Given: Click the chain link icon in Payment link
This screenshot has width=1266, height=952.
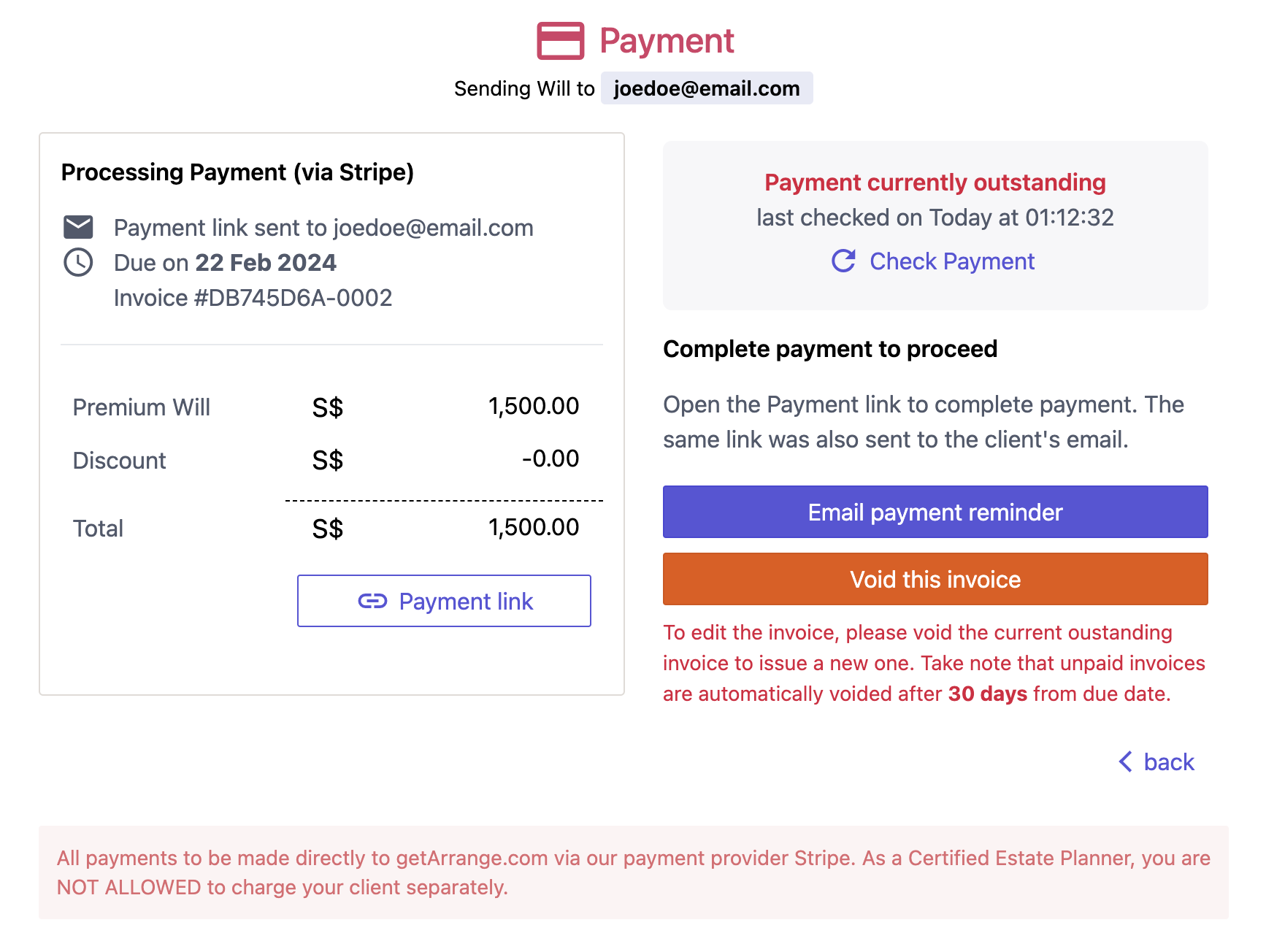Looking at the screenshot, I should pos(372,601).
